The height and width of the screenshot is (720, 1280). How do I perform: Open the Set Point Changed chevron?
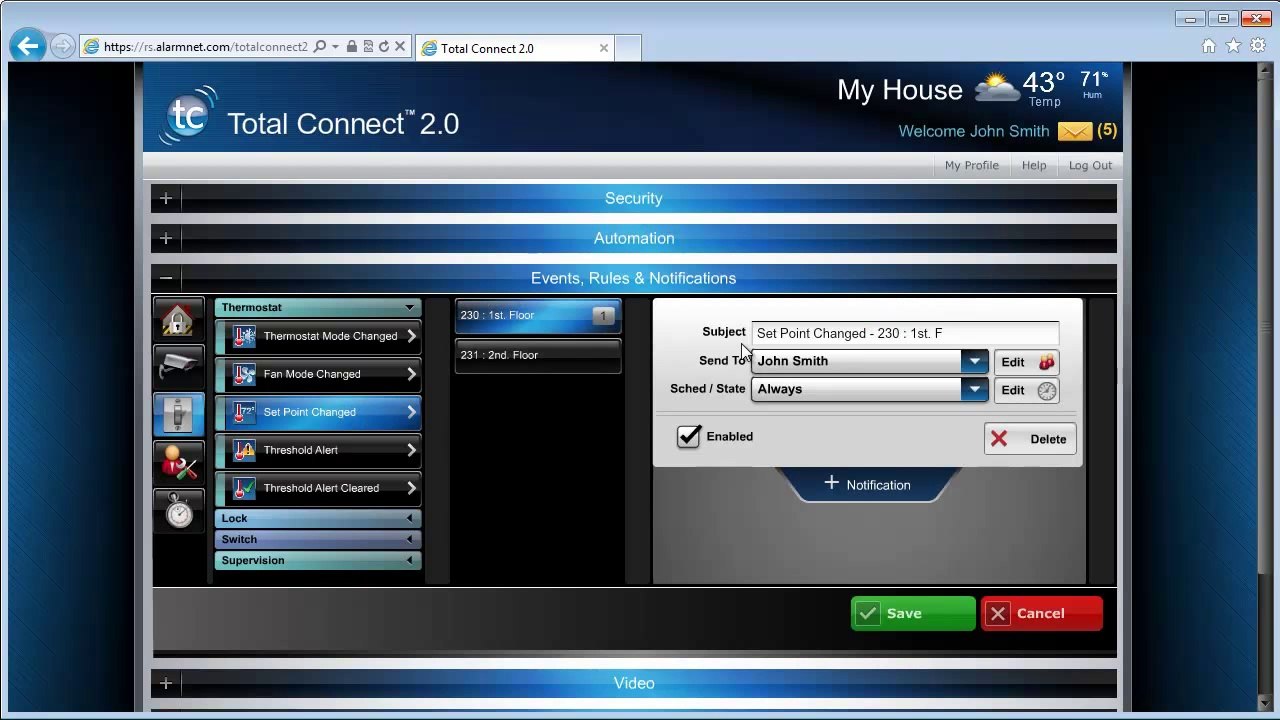pyautogui.click(x=411, y=412)
